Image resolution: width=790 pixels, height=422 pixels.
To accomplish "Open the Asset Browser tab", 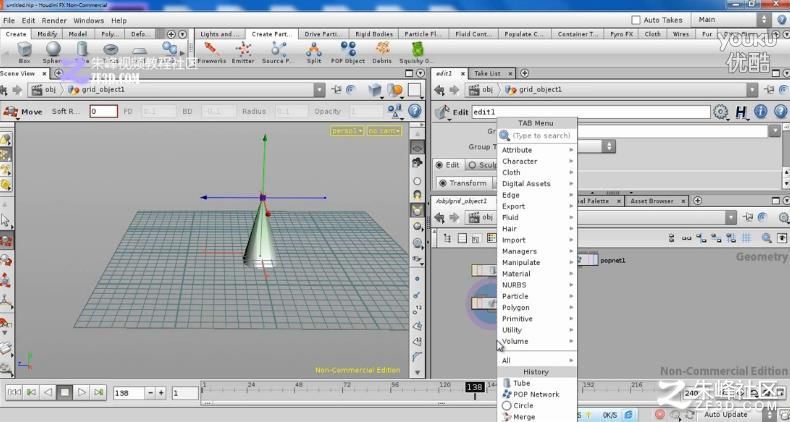I will tap(651, 201).
